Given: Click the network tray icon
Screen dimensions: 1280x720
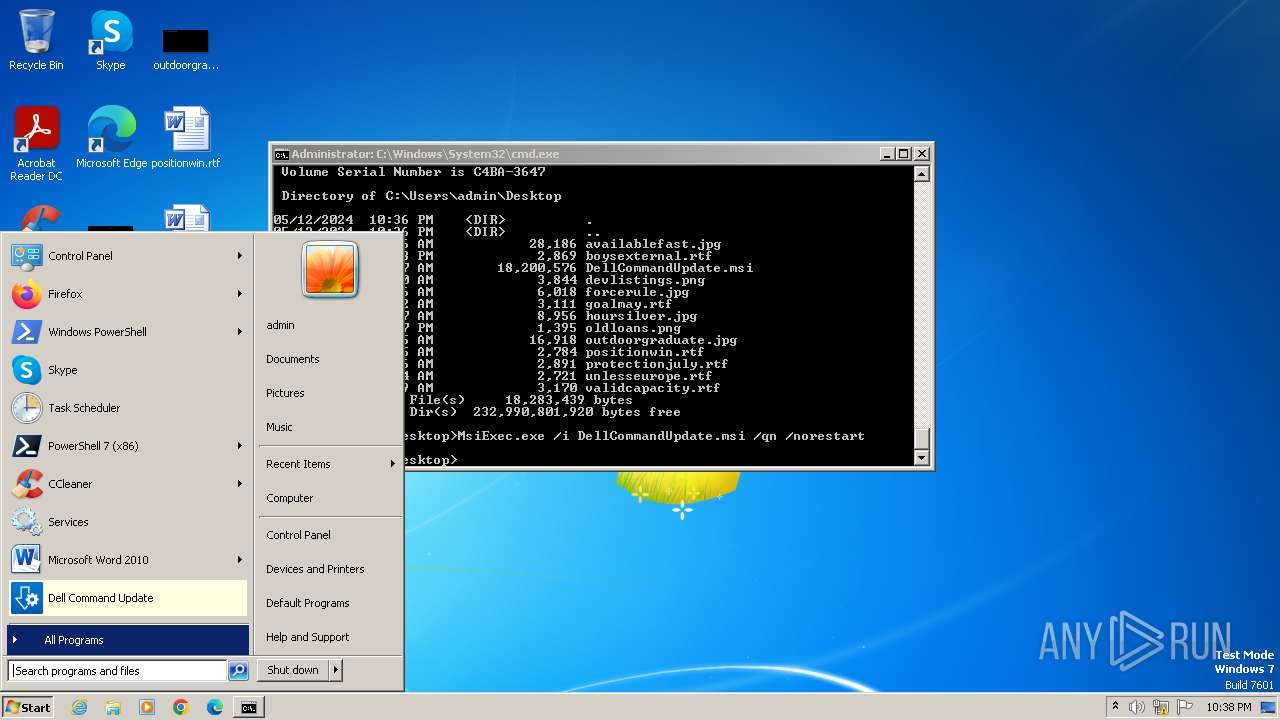Looking at the screenshot, I should [x=1161, y=707].
